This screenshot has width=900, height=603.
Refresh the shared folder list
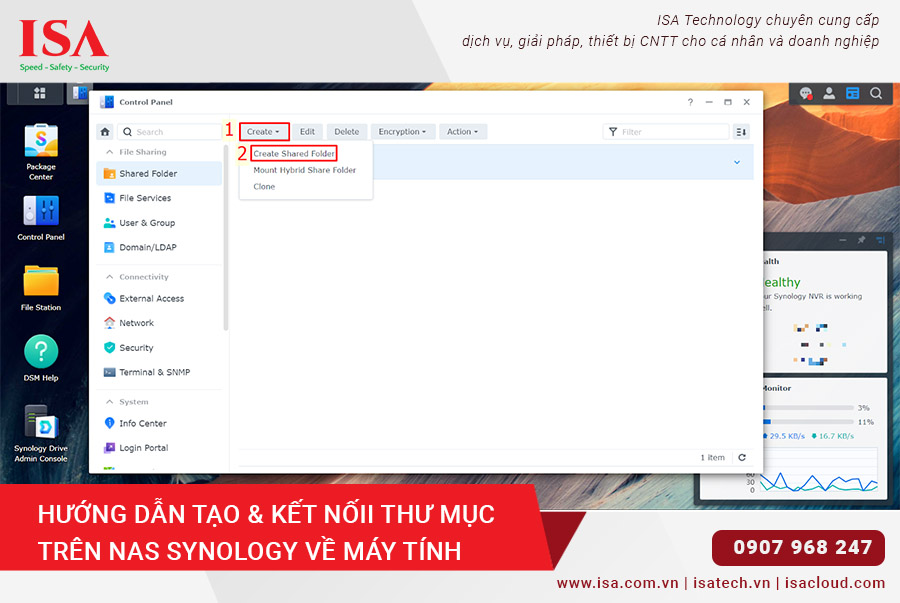[742, 457]
